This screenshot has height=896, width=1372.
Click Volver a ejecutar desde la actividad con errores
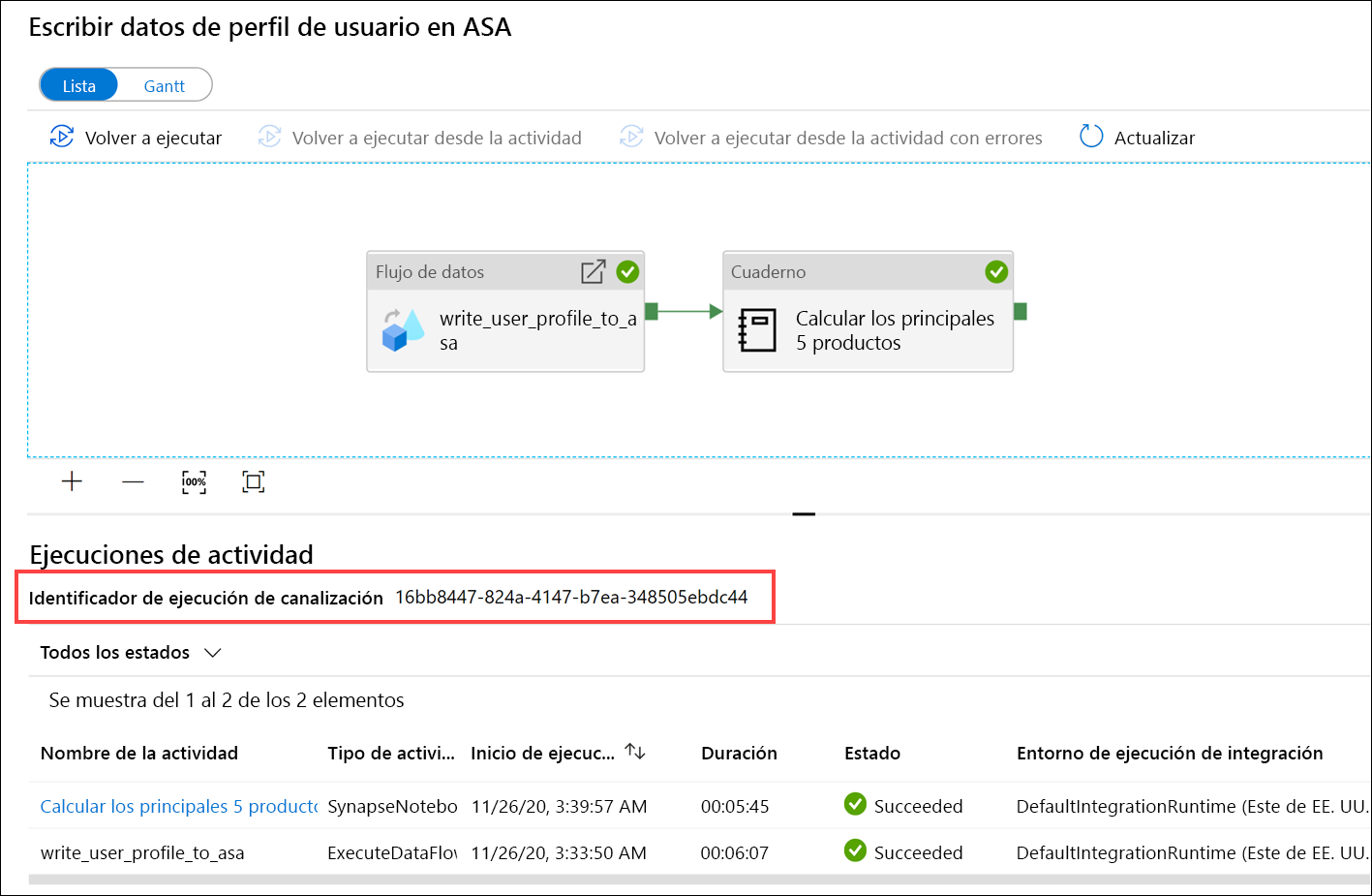click(x=832, y=138)
